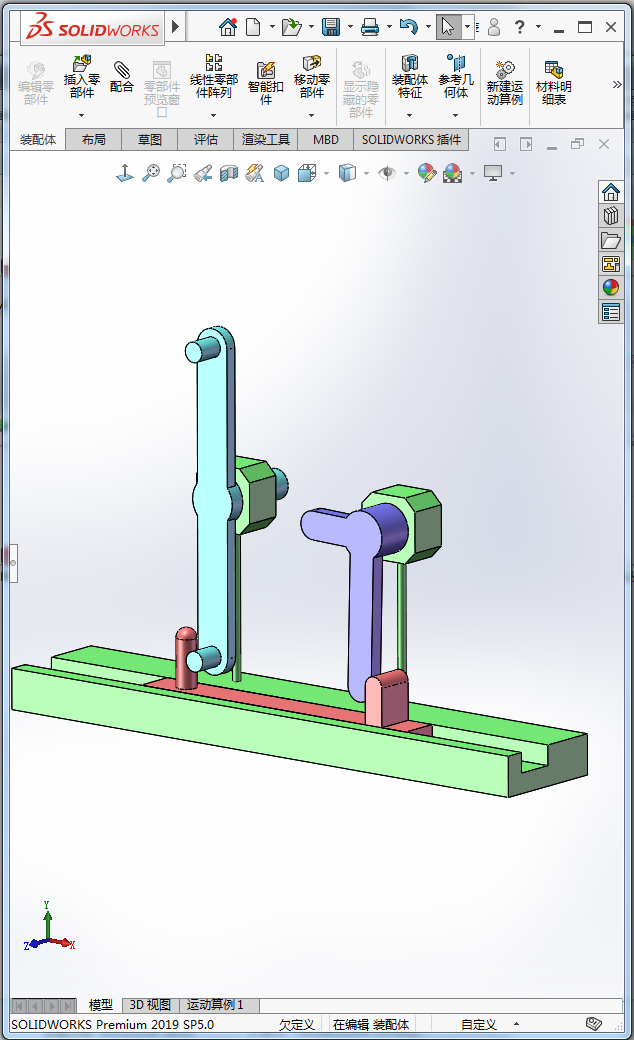The width and height of the screenshot is (634, 1040).
Task: Click status bar tag icon at right
Action: coord(594,1024)
